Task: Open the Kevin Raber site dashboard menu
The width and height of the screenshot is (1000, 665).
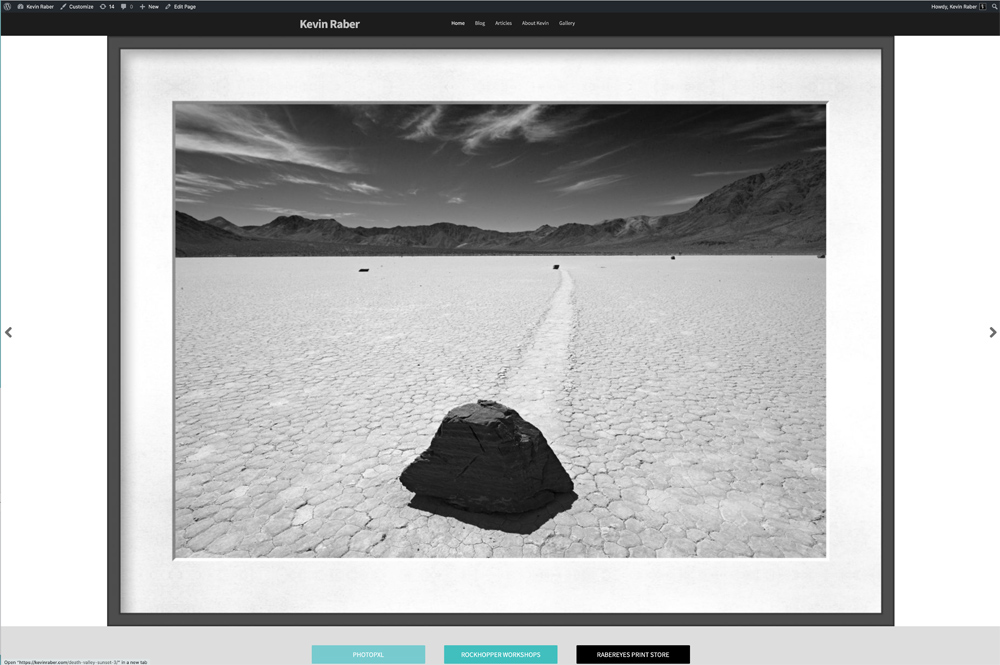Action: [x=37, y=6]
